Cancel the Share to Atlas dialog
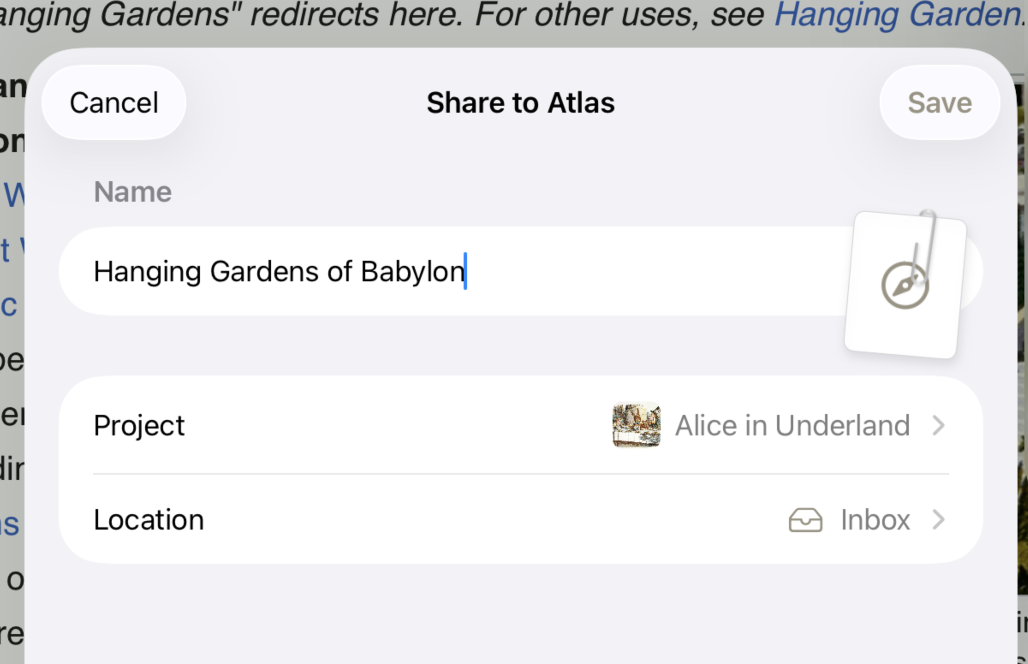This screenshot has width=1028, height=664. (113, 102)
